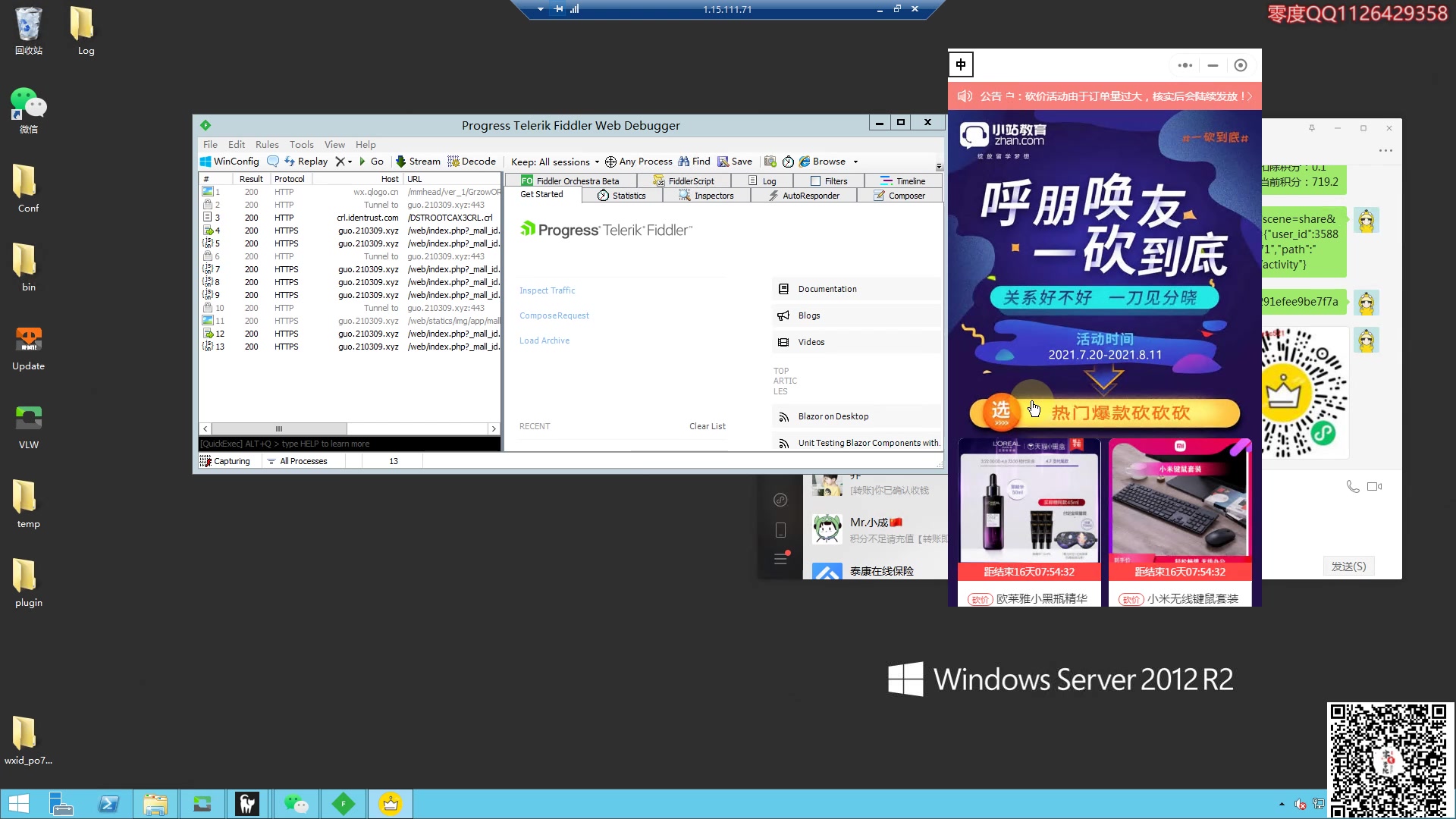Click Browse in Fiddler toolbar
This screenshot has width=1456, height=819.
tap(823, 162)
